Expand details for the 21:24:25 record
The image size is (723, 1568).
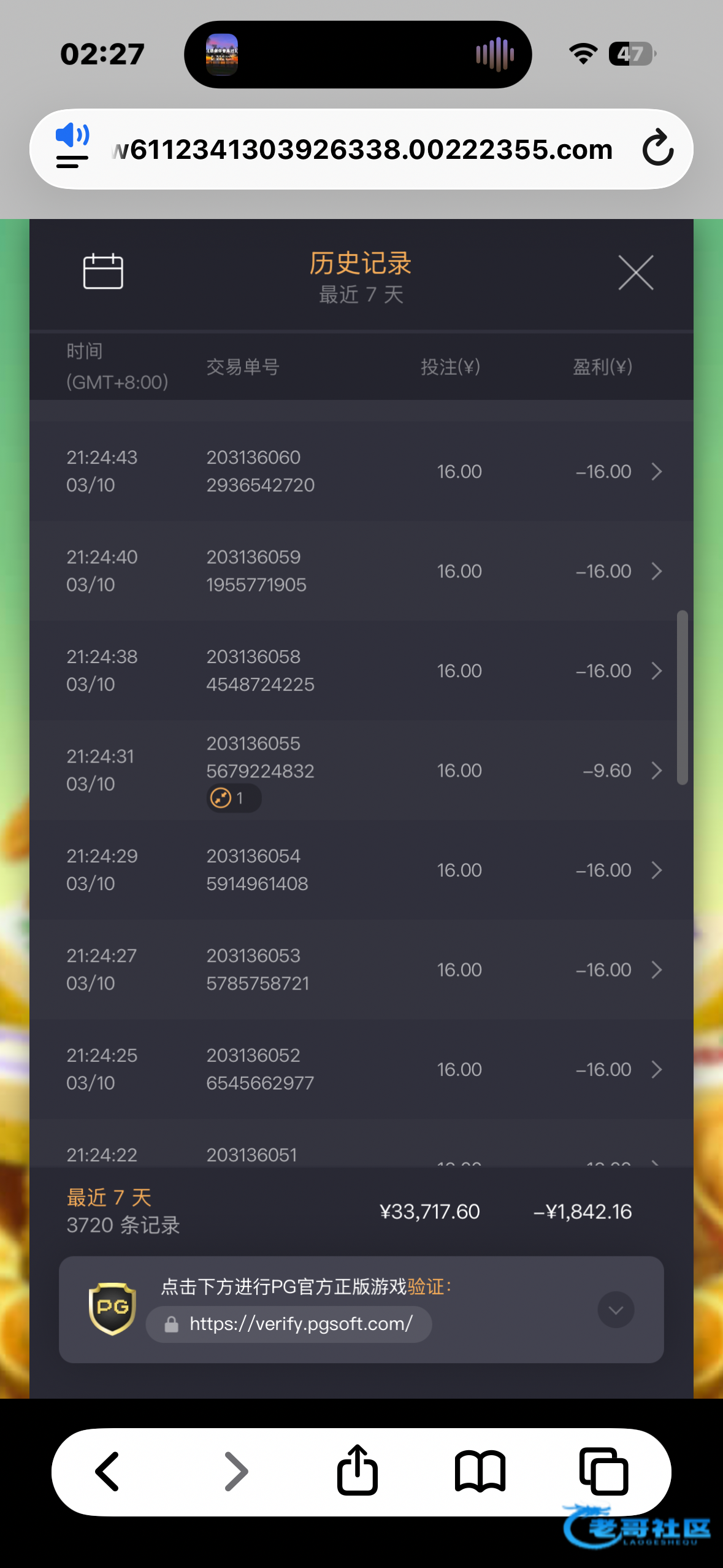click(x=656, y=1069)
